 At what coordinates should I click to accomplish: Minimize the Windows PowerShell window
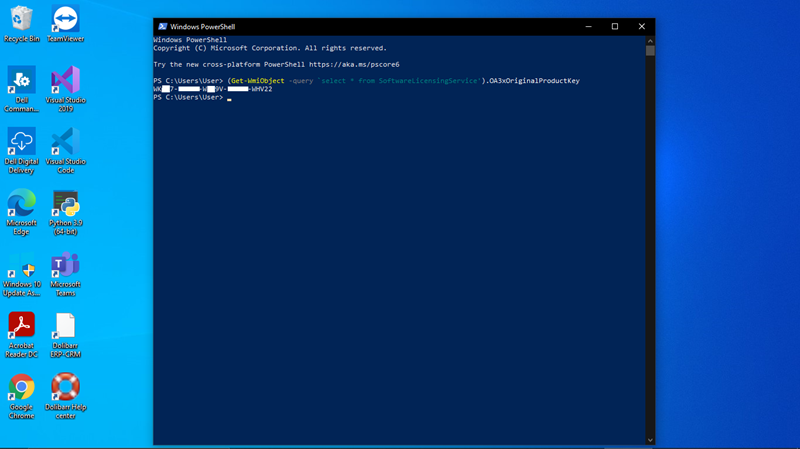click(587, 26)
